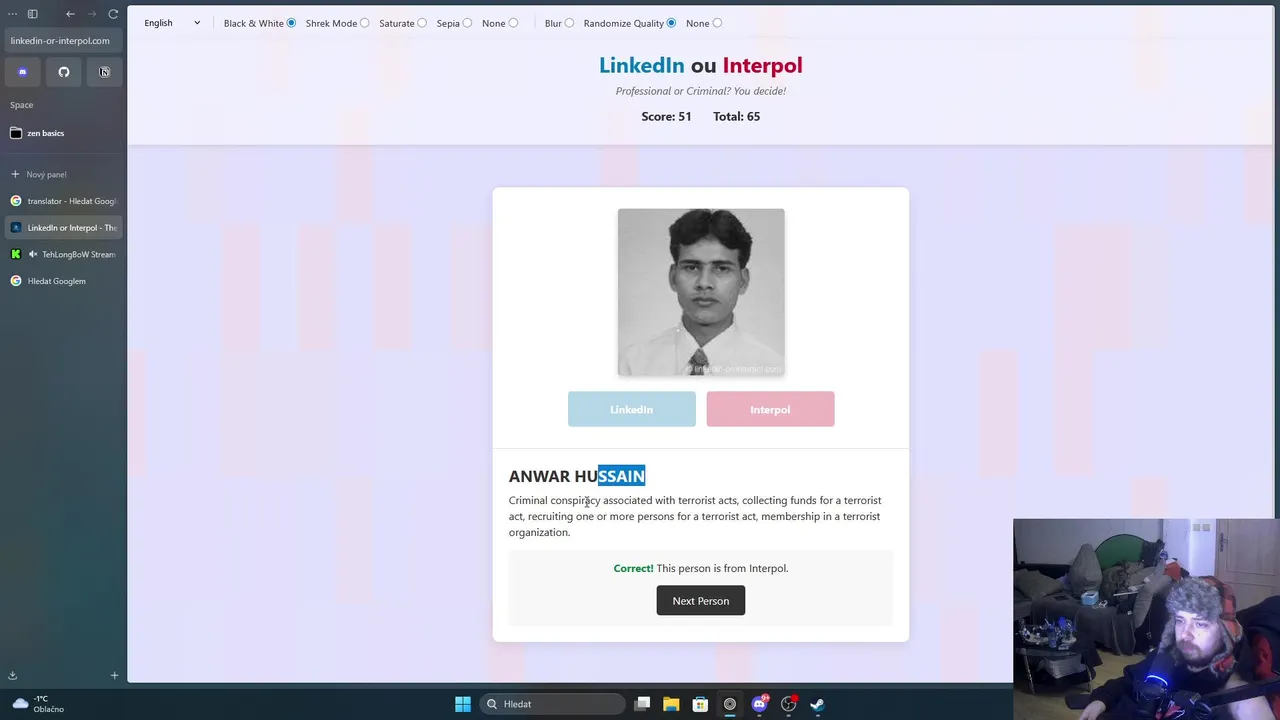Open the GitHub pinned shortcut

click(x=64, y=72)
